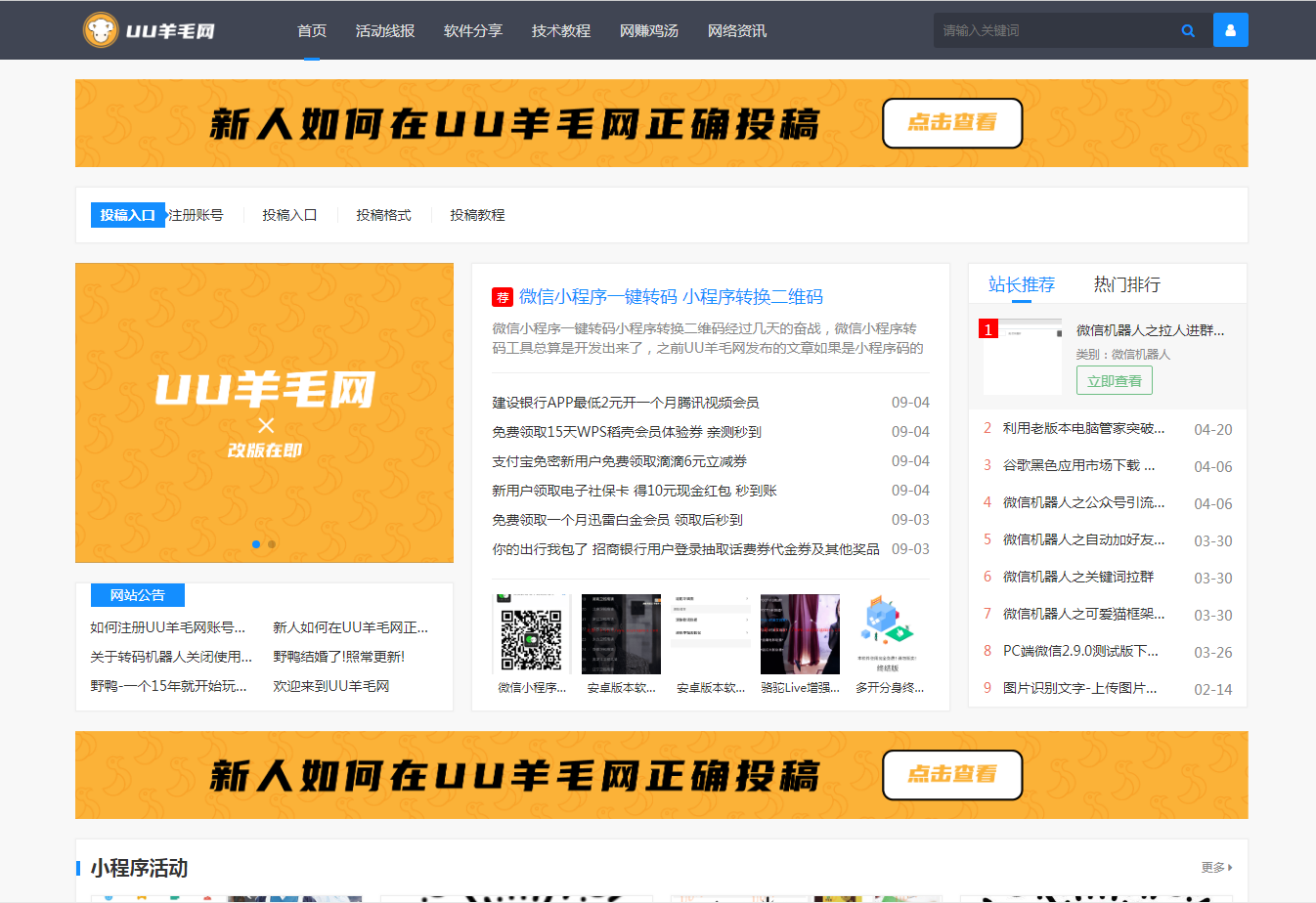1316x903 pixels.
Task: Select the first blue carousel dot
Action: (256, 544)
